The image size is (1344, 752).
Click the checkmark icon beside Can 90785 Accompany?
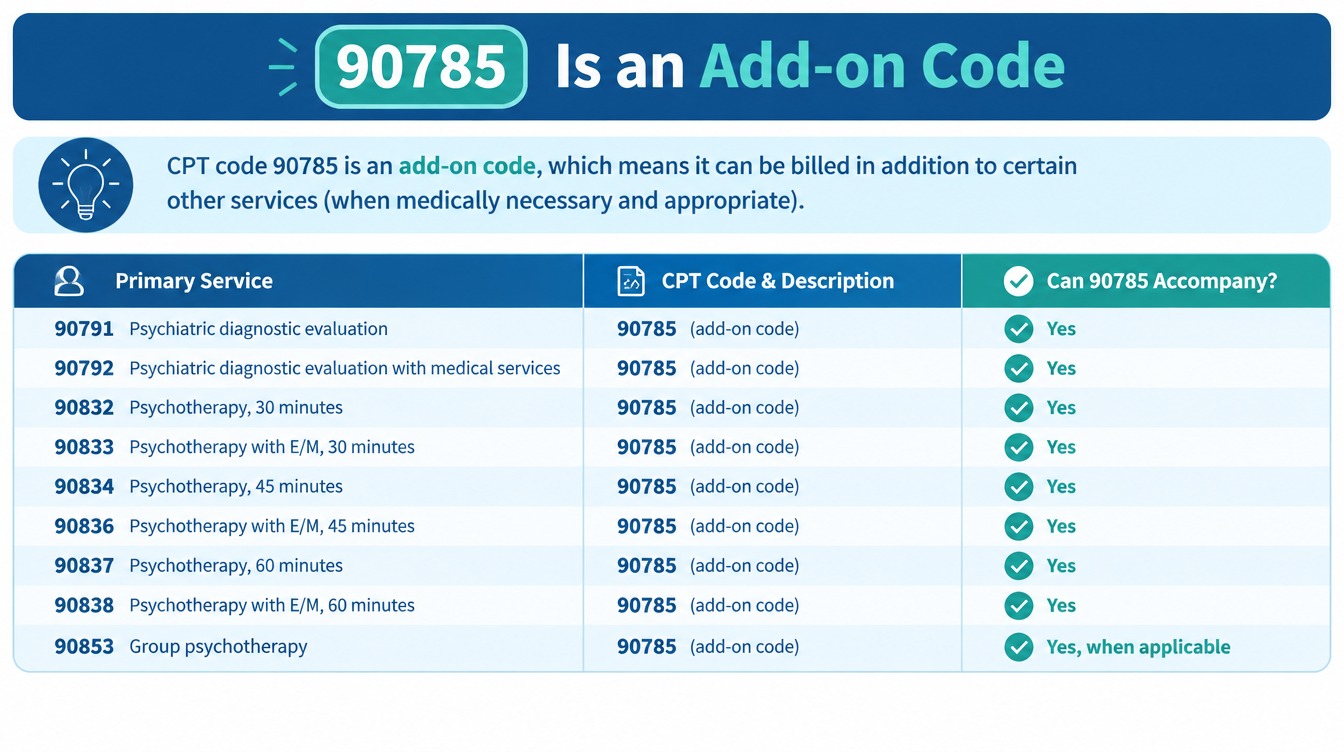point(1018,281)
